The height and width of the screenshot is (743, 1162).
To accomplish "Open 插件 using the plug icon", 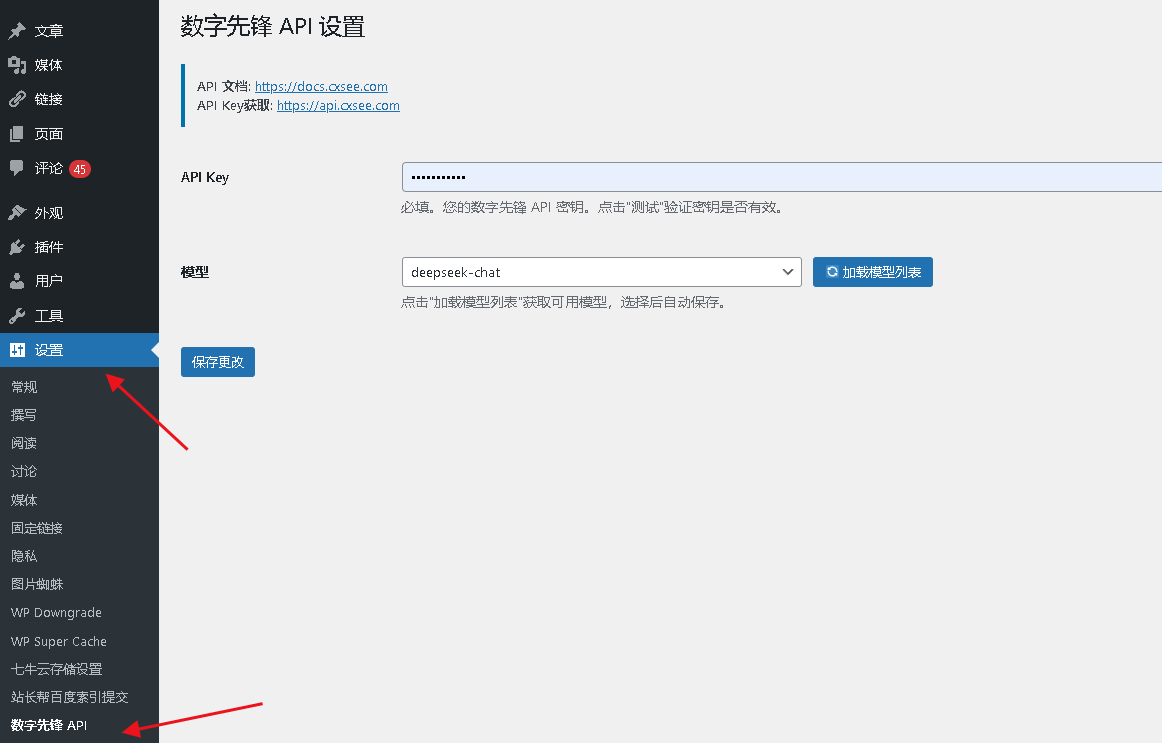I will click(17, 247).
